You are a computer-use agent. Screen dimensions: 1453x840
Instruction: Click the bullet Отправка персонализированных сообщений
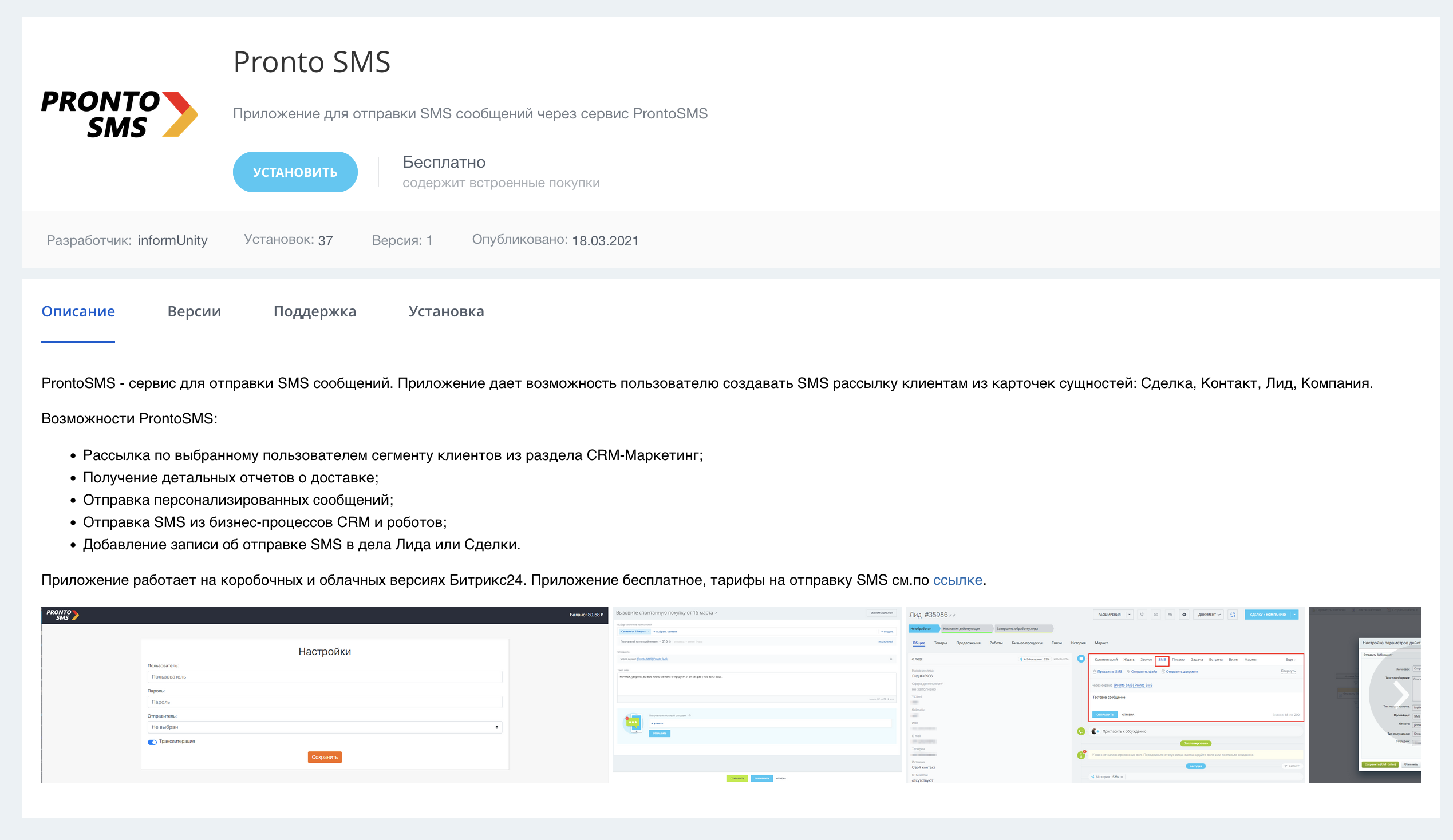tap(238, 500)
